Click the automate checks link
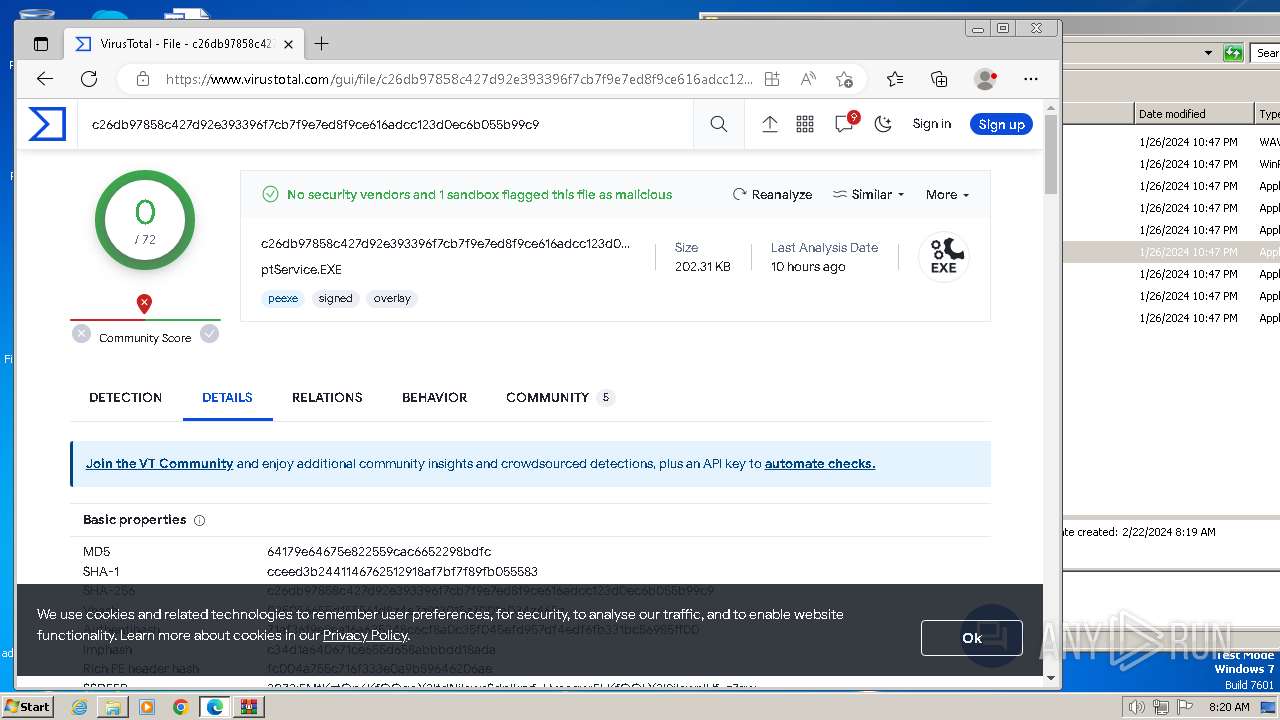This screenshot has width=1280, height=720. click(820, 464)
